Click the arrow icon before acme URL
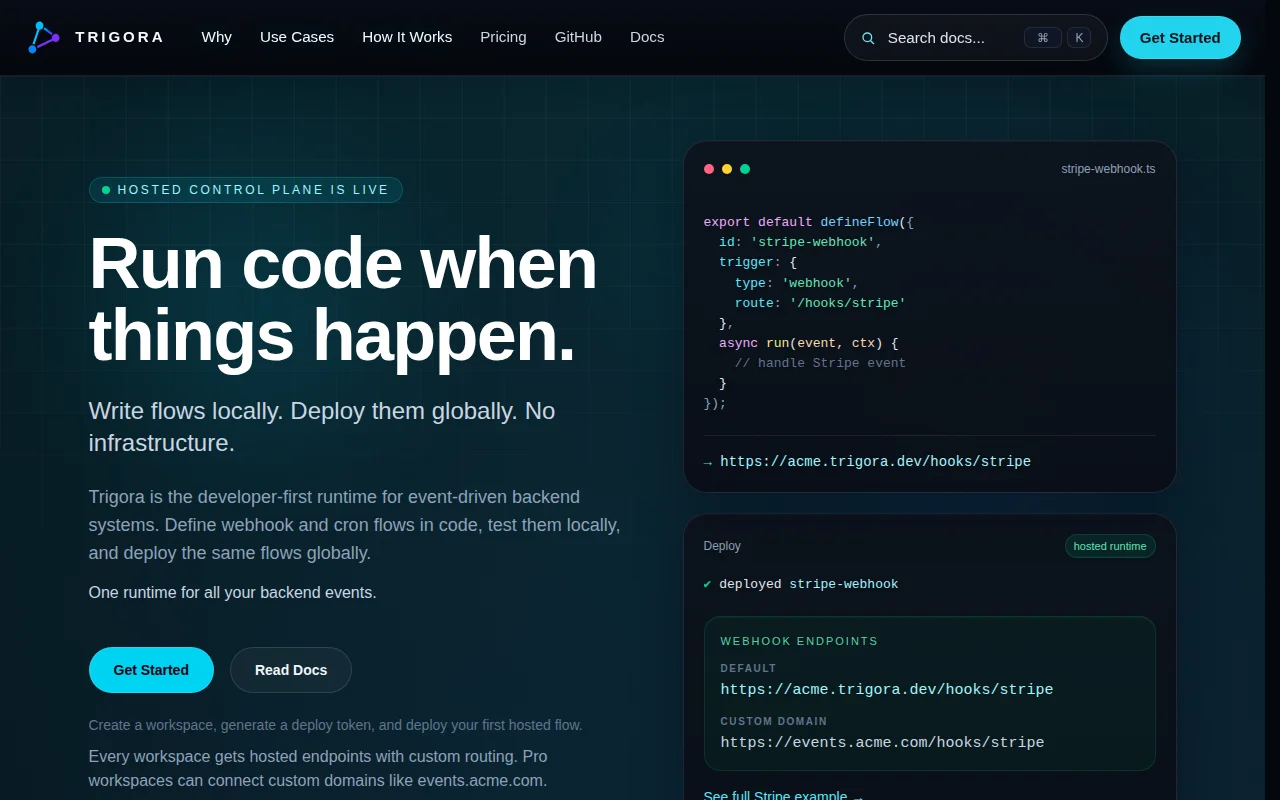 click(708, 462)
